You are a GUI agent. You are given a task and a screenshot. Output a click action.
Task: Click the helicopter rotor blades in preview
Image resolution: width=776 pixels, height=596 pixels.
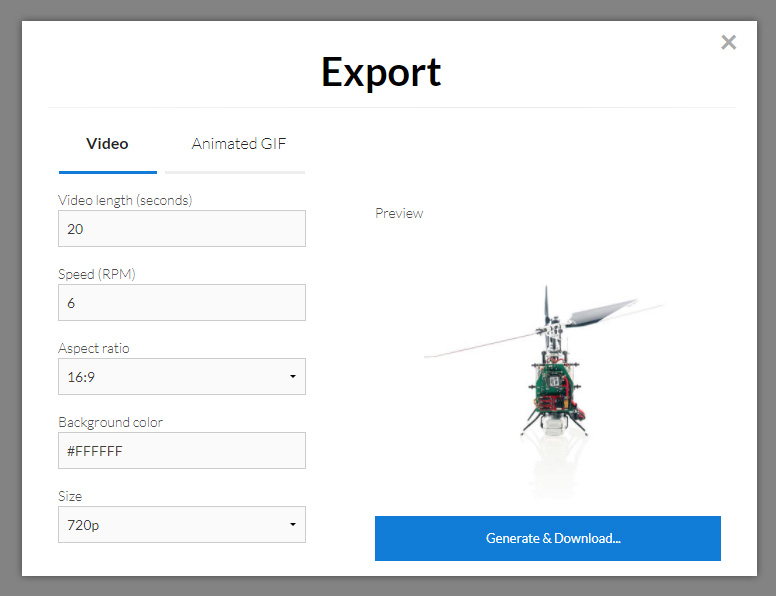(x=600, y=313)
